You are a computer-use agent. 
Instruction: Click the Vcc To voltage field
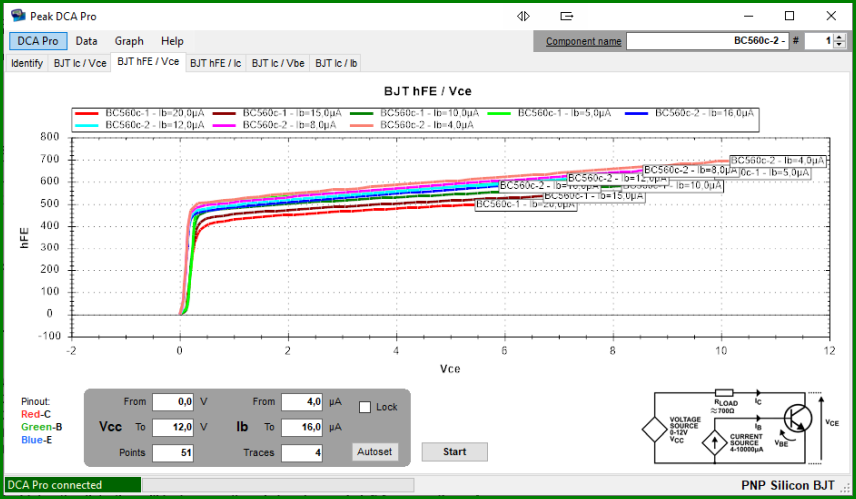pyautogui.click(x=173, y=427)
